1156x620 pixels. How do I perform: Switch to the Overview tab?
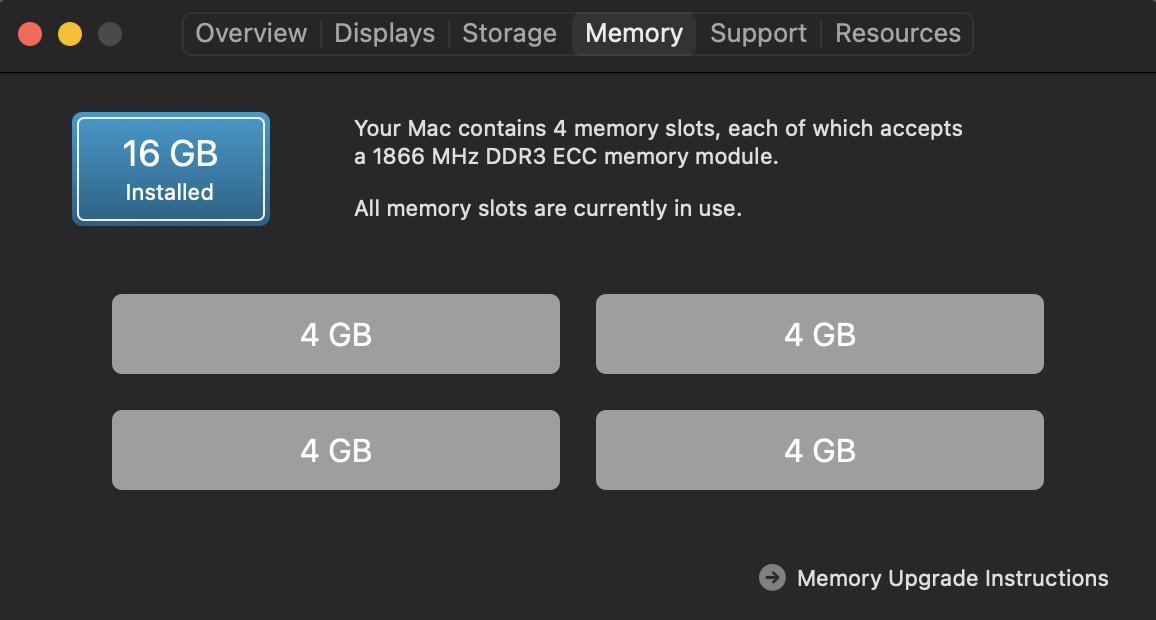coord(250,33)
